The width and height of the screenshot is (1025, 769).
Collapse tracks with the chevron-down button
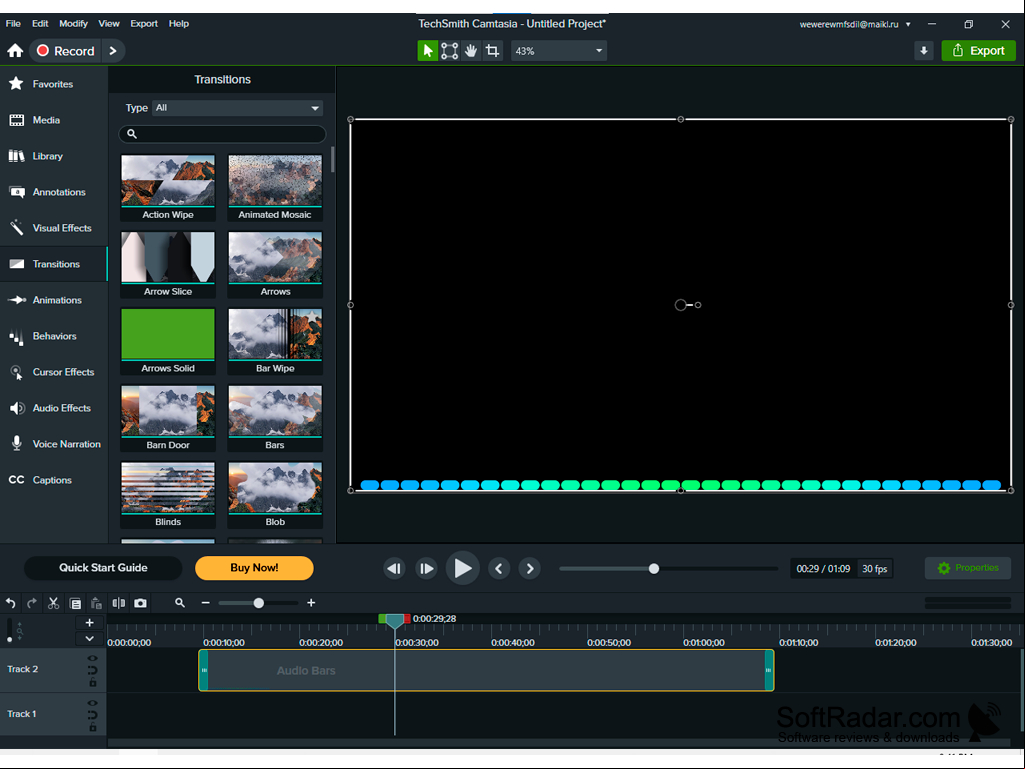(x=90, y=639)
